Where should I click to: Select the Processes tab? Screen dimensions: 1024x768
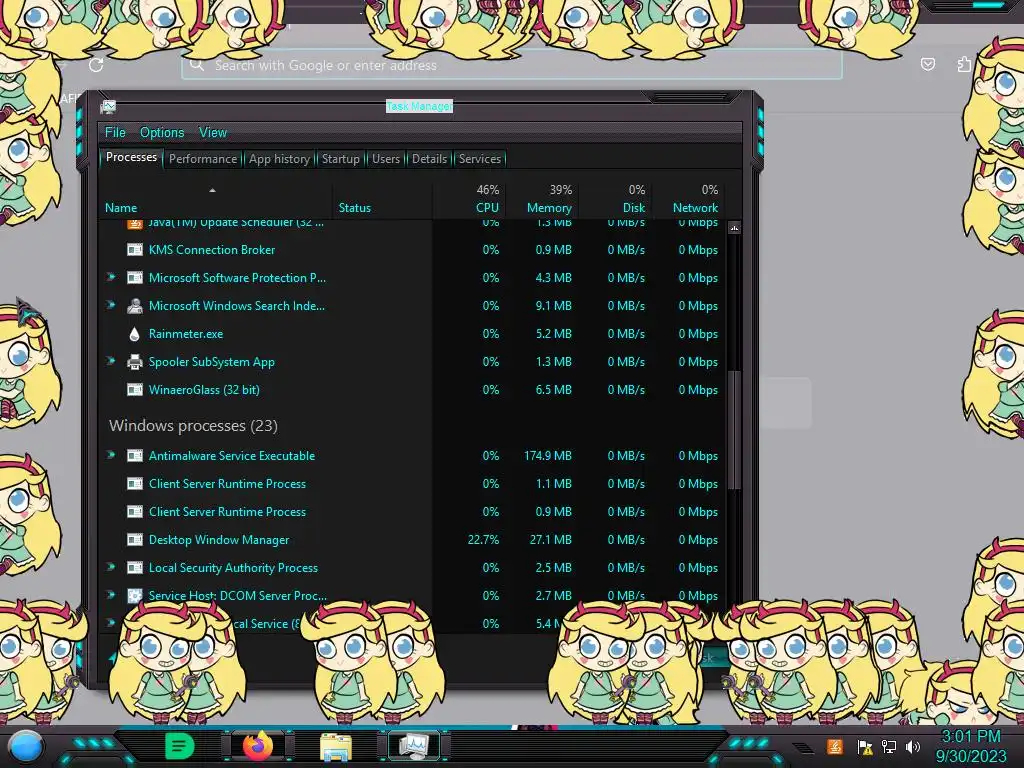pos(131,157)
